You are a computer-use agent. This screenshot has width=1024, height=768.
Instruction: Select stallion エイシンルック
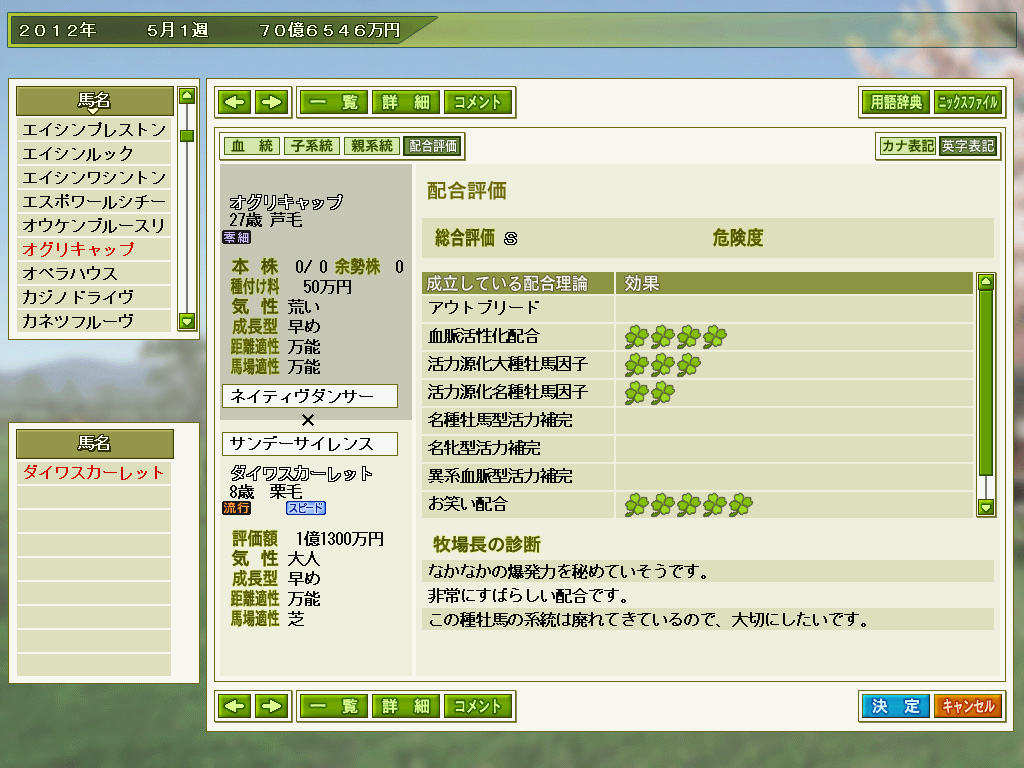94,153
